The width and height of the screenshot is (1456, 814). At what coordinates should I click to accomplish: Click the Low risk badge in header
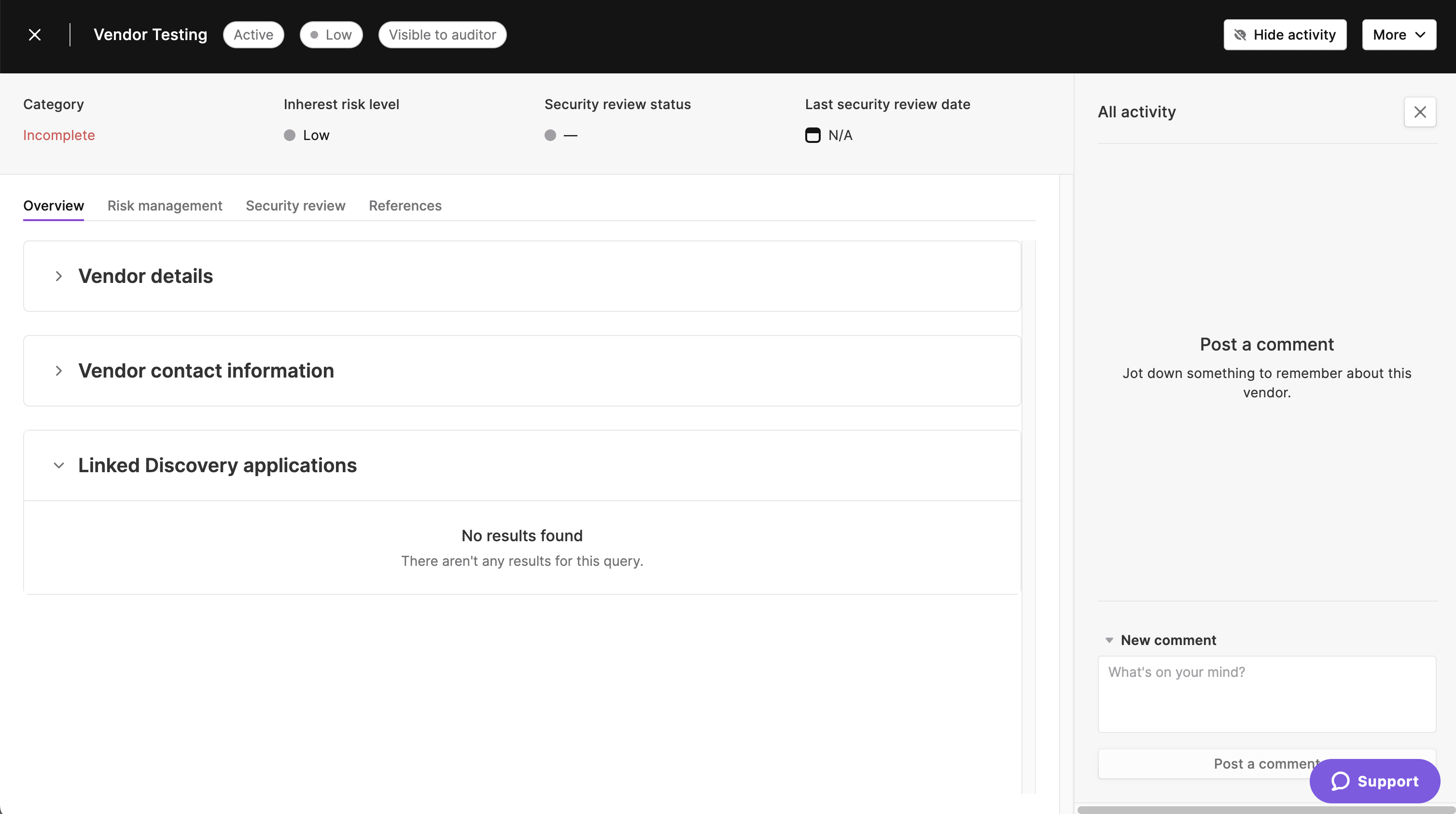tap(331, 35)
